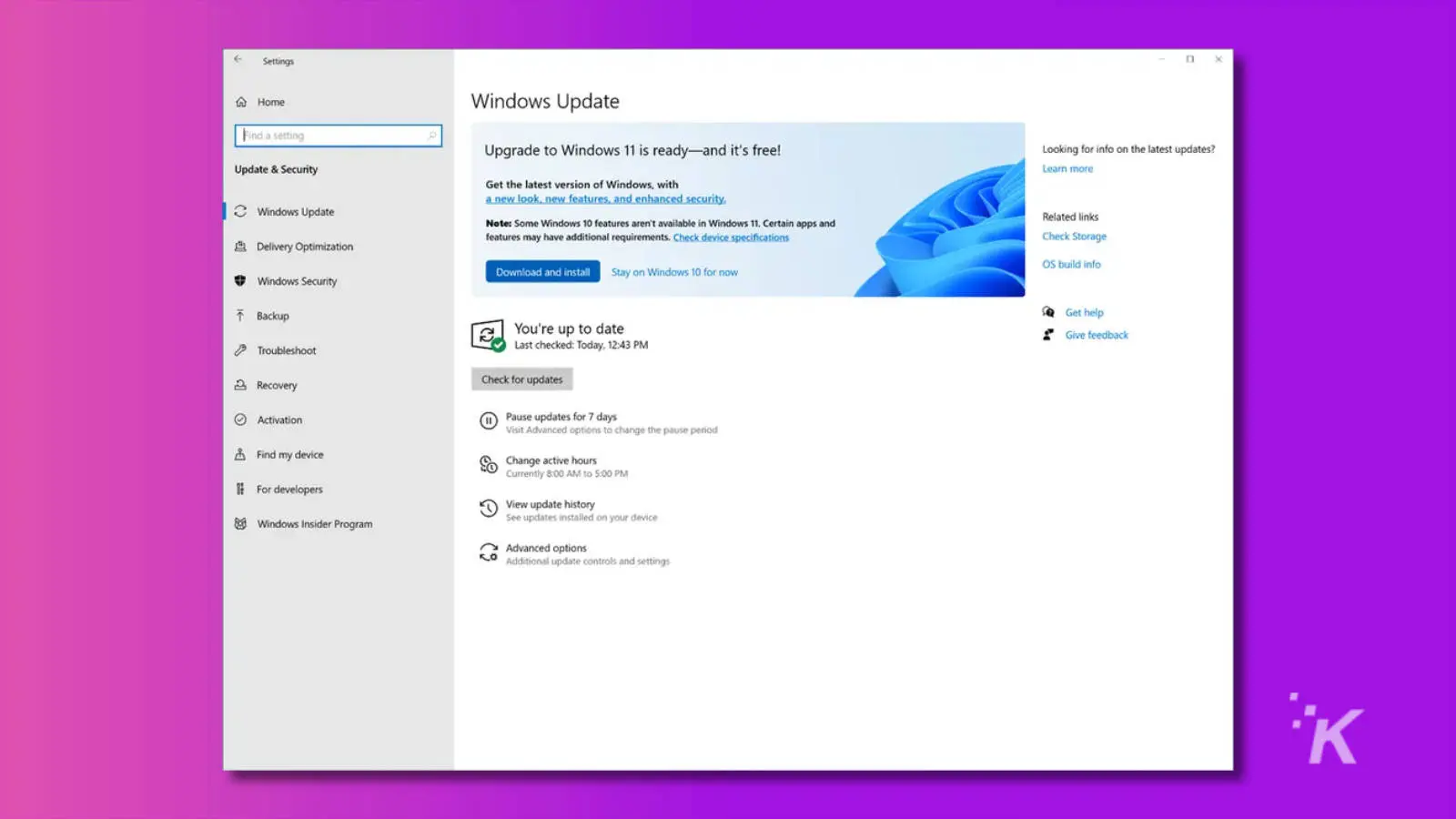
Task: Open new look, new features link
Action: point(605,198)
